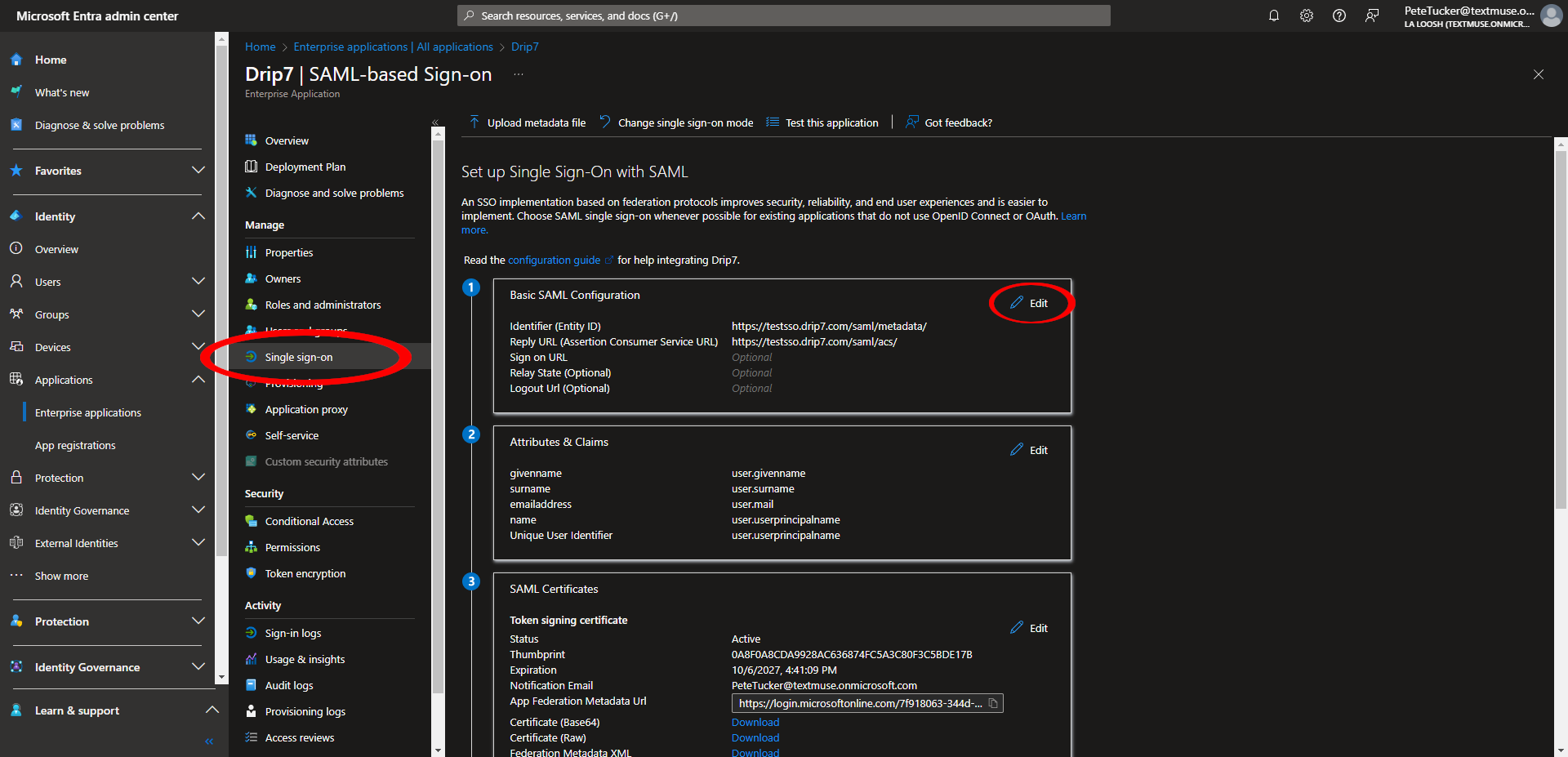Image resolution: width=1568 pixels, height=757 pixels.
Task: Click the Self-service icon
Action: click(x=252, y=435)
